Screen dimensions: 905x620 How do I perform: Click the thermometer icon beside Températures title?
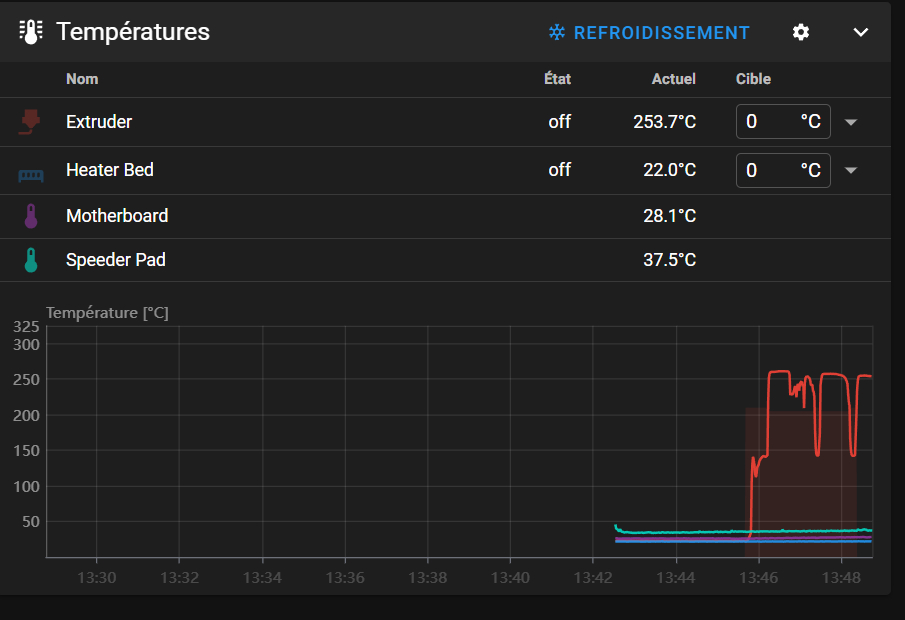31,32
